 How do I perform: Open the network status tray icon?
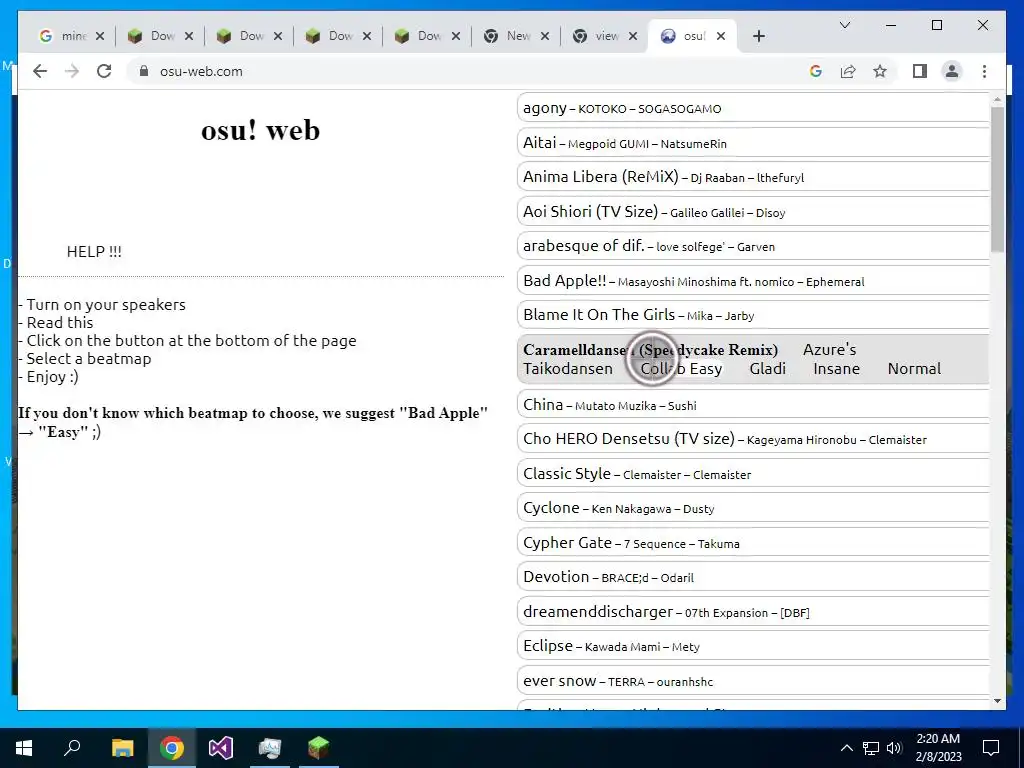coord(871,748)
